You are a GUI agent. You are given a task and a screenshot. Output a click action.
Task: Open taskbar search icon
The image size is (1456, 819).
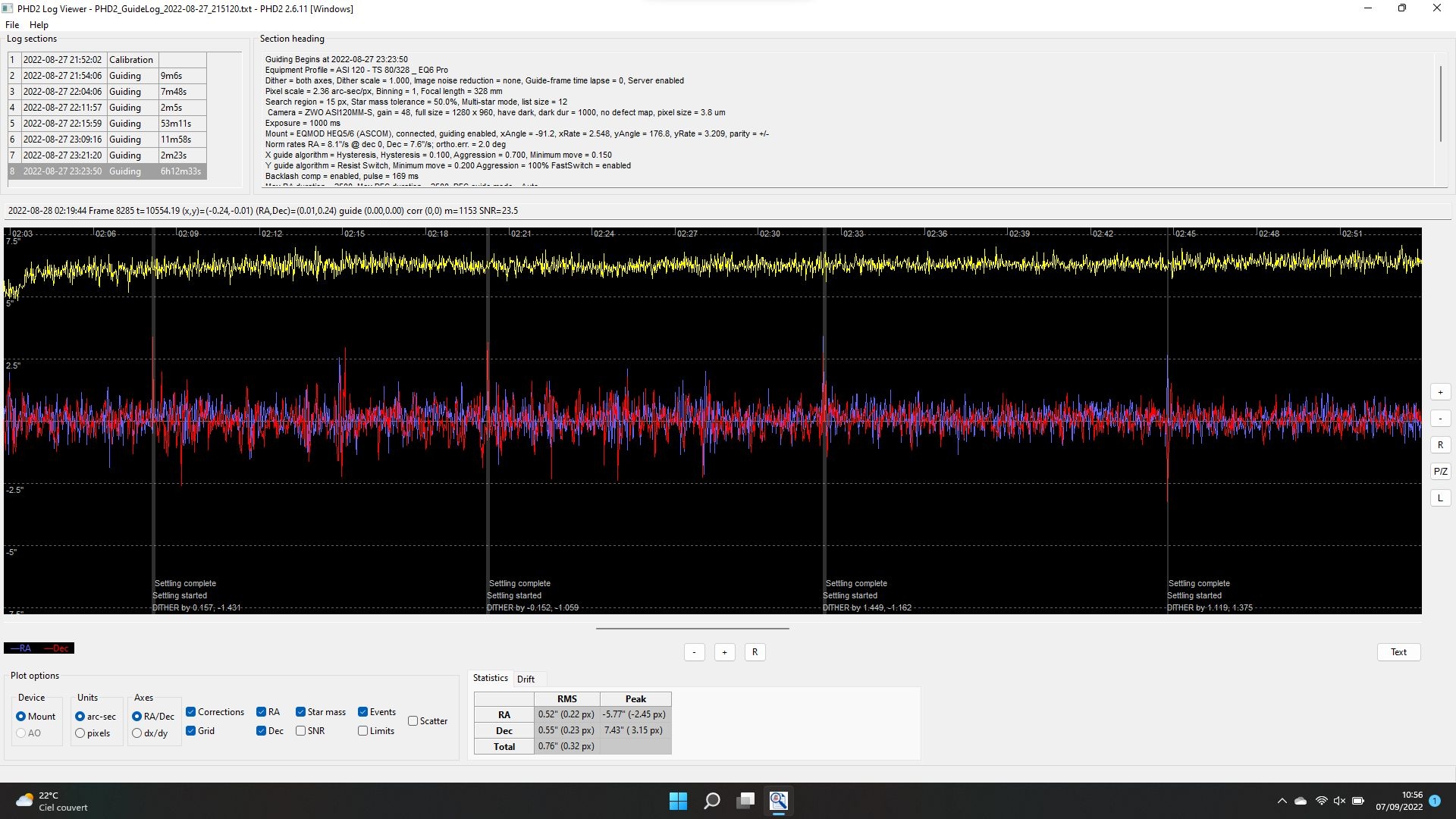coord(711,801)
